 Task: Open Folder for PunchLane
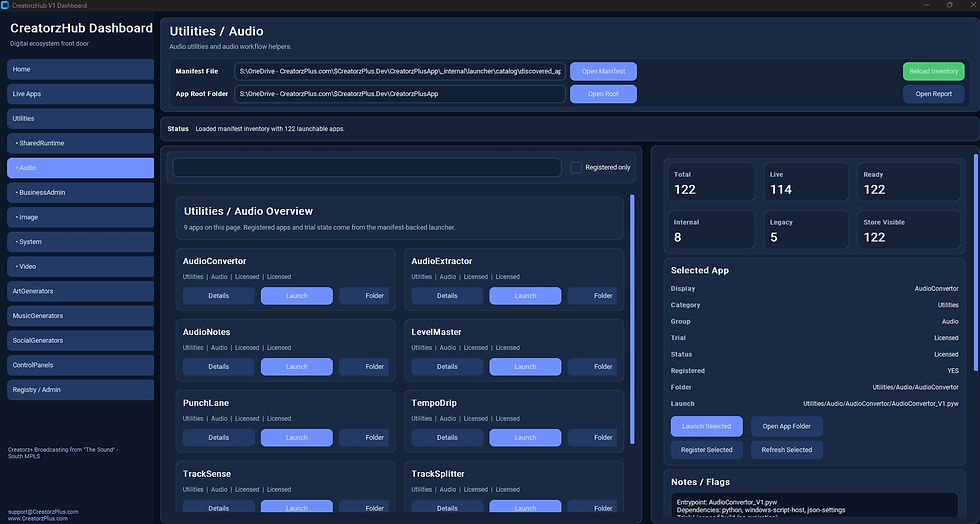(365, 438)
